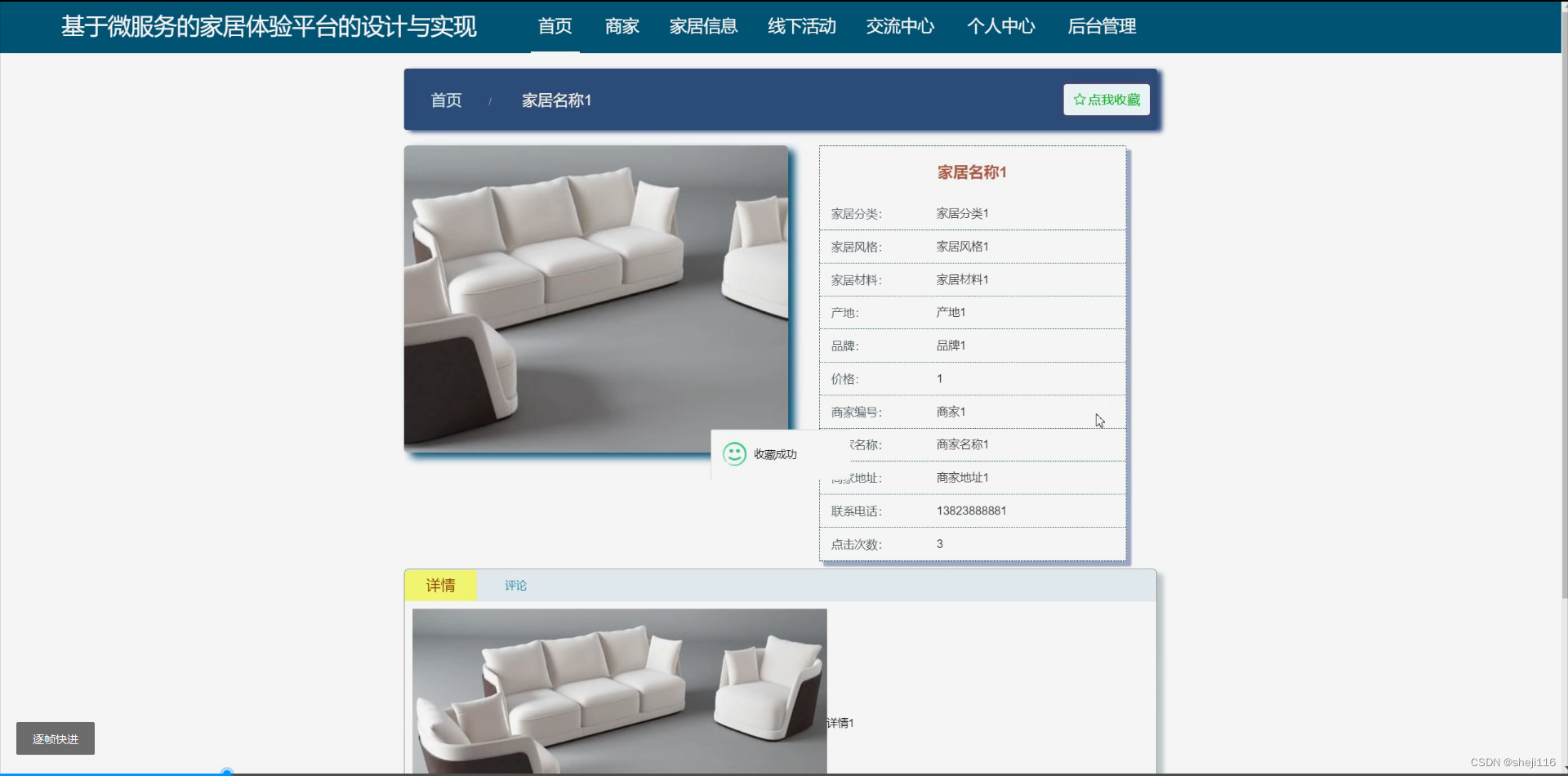The width and height of the screenshot is (1568, 776).
Task: Select the 点我收藏 favorite button
Action: coord(1105,99)
